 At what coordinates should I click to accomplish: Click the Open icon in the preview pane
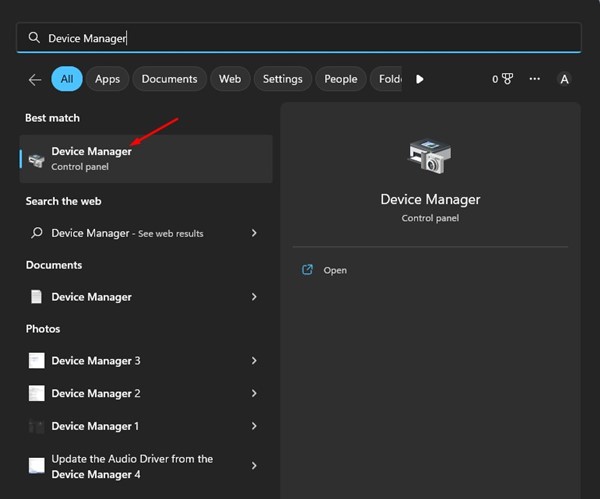308,270
